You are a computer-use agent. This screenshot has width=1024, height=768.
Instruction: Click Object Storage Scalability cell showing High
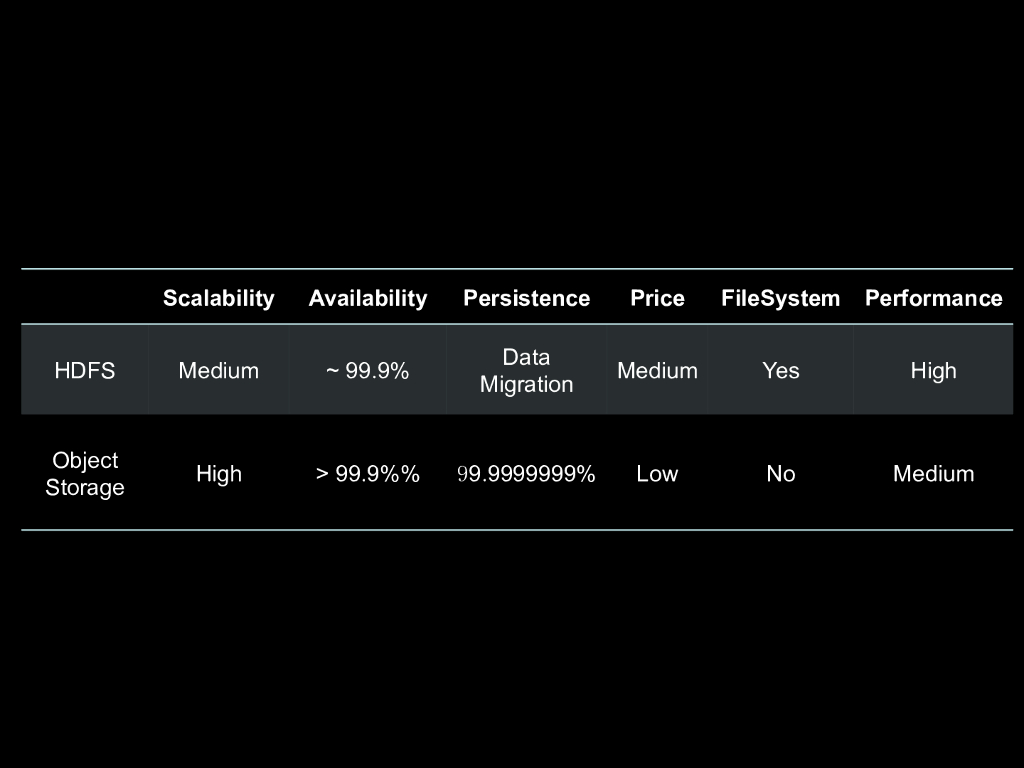tap(218, 474)
